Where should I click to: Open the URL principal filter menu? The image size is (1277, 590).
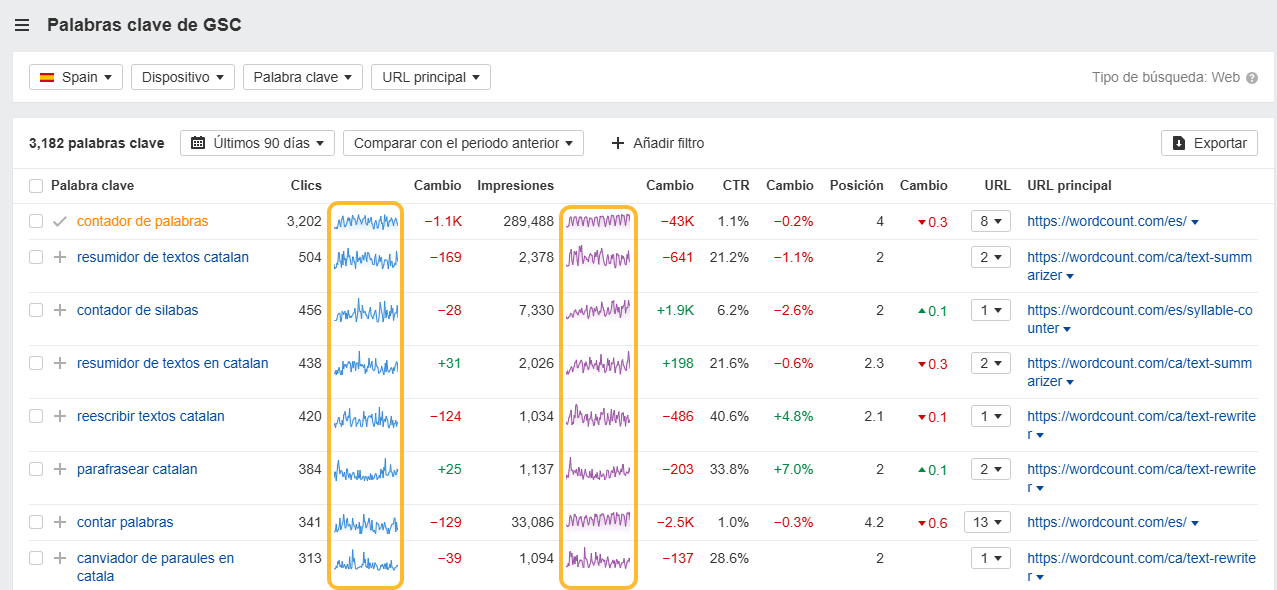pyautogui.click(x=430, y=77)
